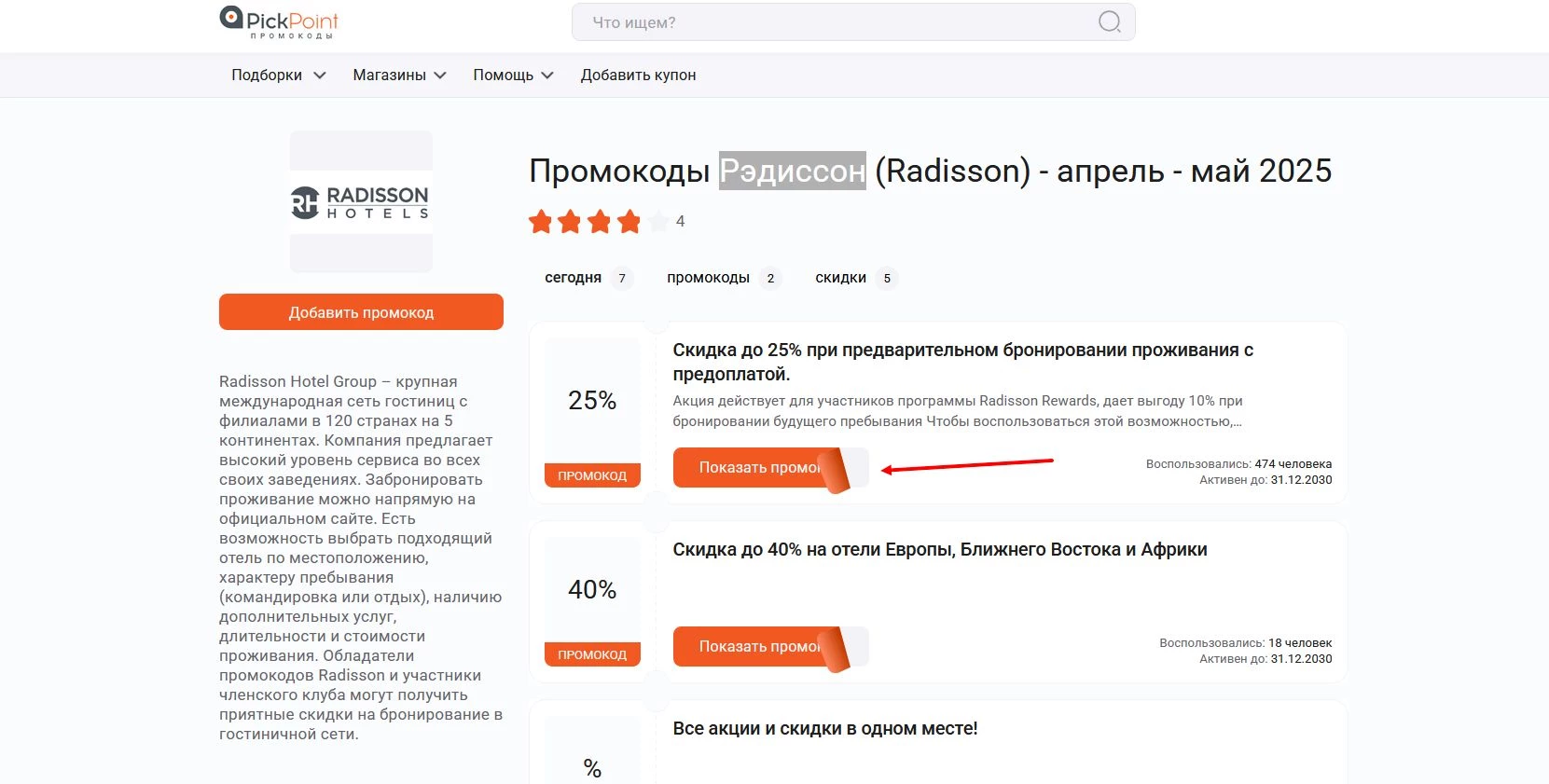Expand the Магазины dropdown menu

pos(399,76)
